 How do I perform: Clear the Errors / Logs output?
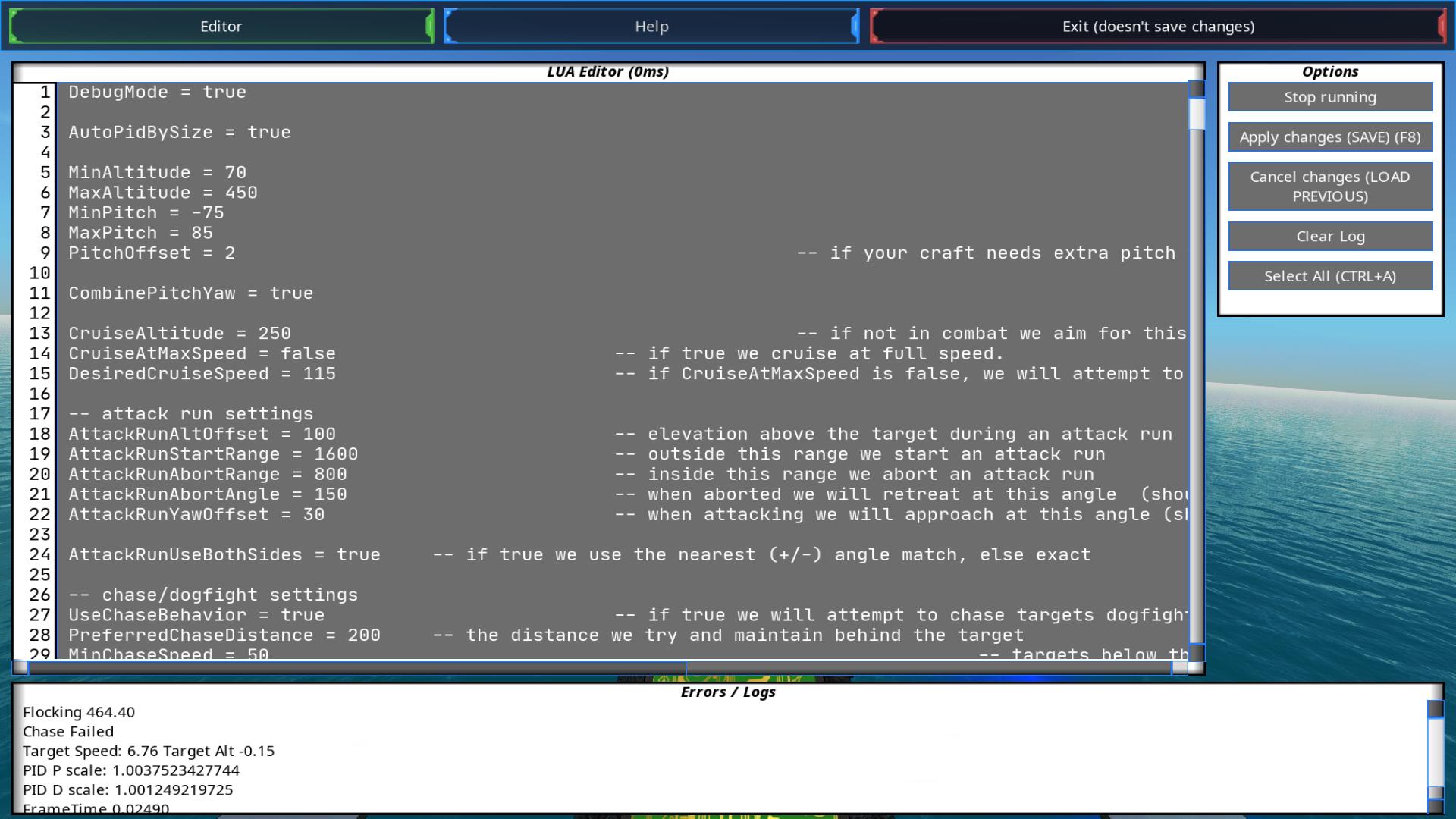tap(1329, 237)
